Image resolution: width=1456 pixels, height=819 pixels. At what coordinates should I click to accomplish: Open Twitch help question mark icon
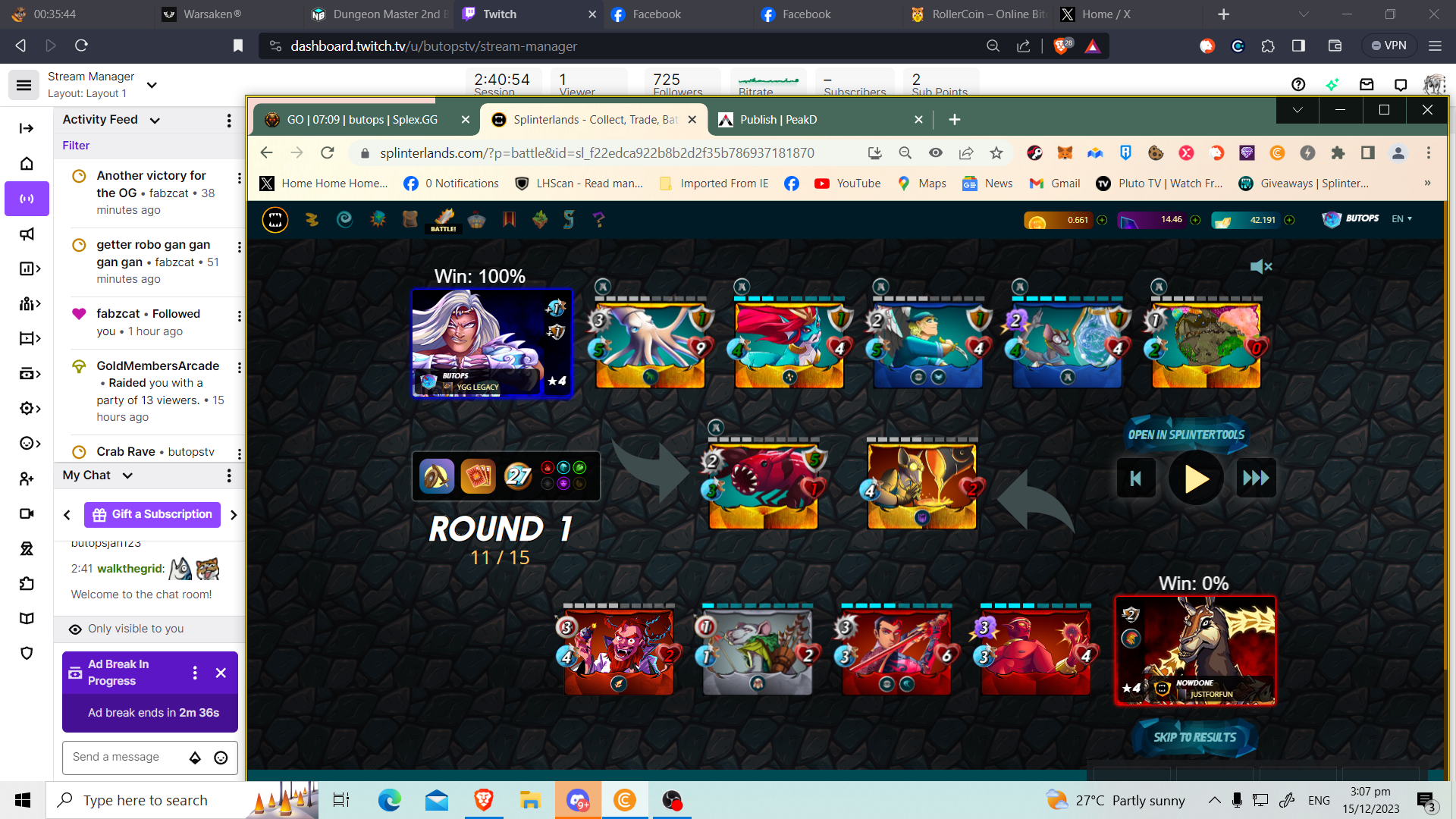click(1298, 84)
